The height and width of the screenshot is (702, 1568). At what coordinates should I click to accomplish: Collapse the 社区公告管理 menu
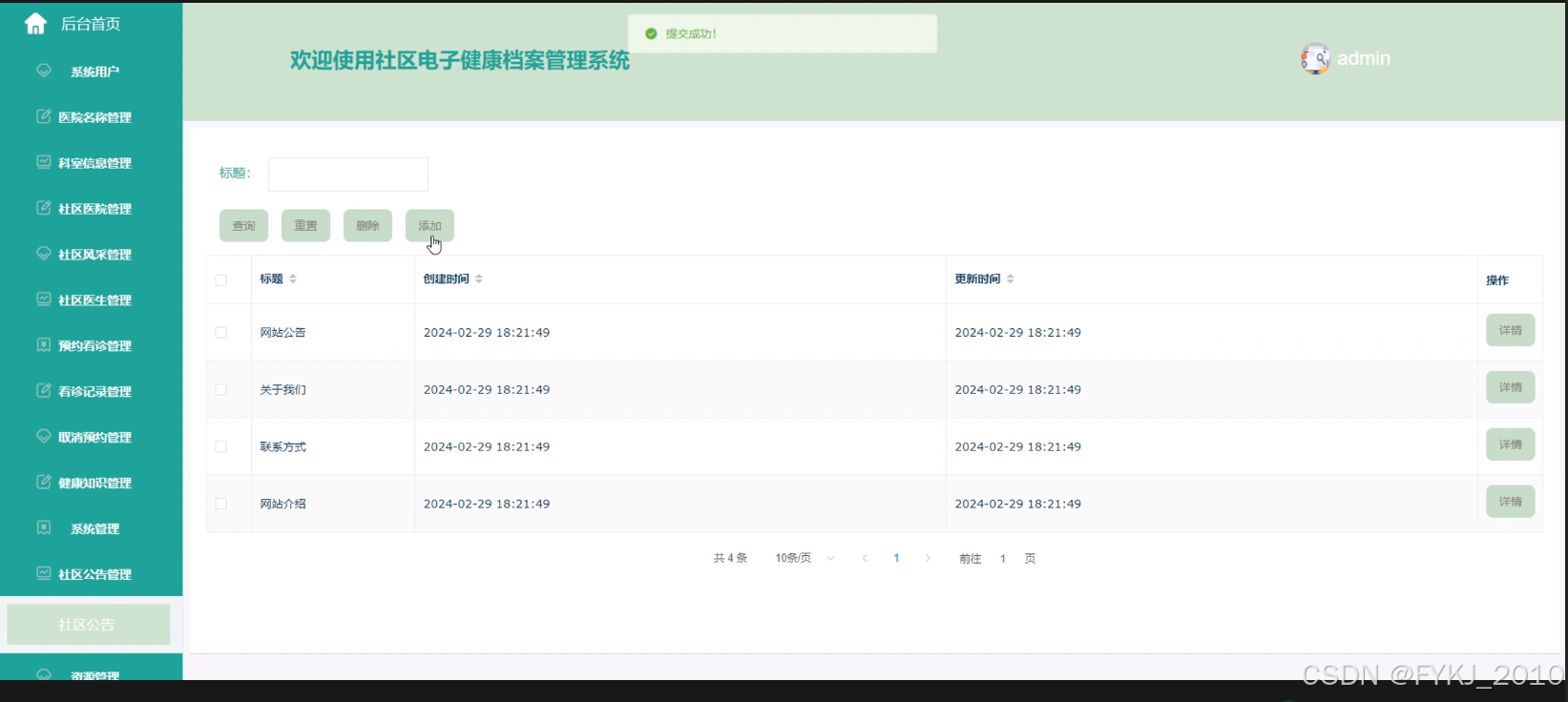coord(92,574)
